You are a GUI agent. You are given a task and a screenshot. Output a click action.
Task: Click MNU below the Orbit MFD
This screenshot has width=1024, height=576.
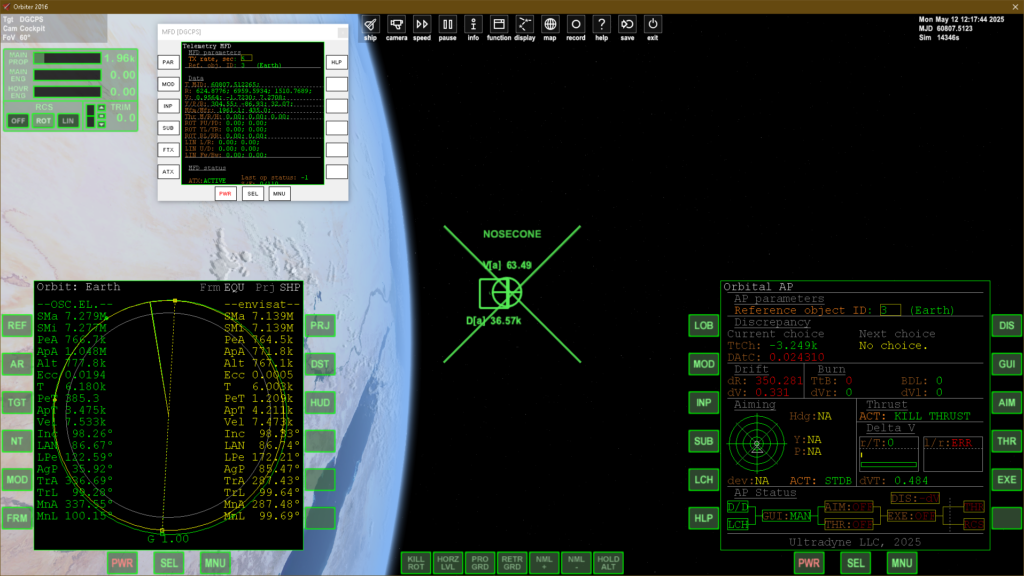pos(215,563)
